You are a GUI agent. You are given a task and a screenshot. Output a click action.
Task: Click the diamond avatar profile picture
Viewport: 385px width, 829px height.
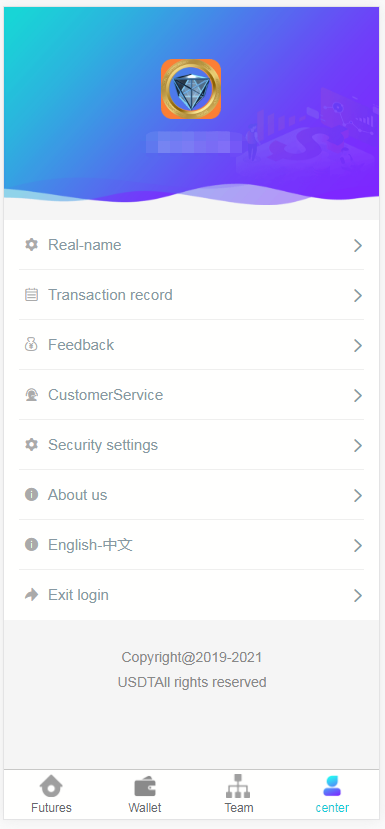click(191, 89)
